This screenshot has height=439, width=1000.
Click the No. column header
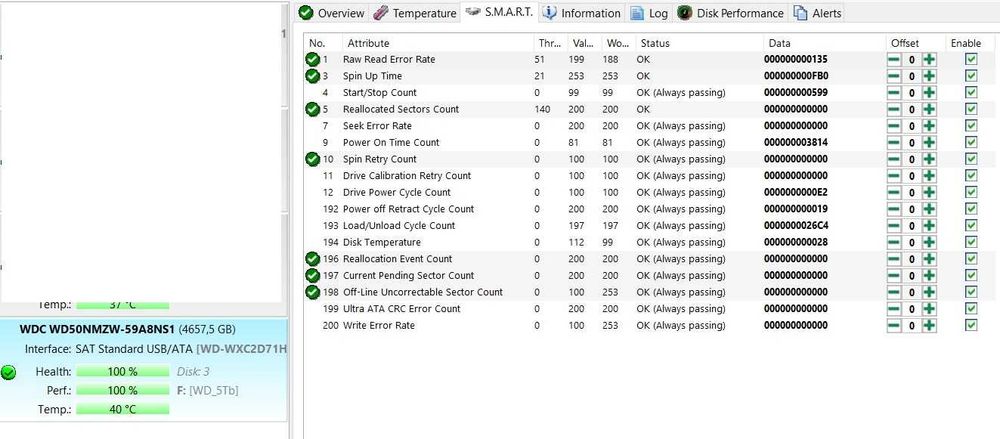323,43
